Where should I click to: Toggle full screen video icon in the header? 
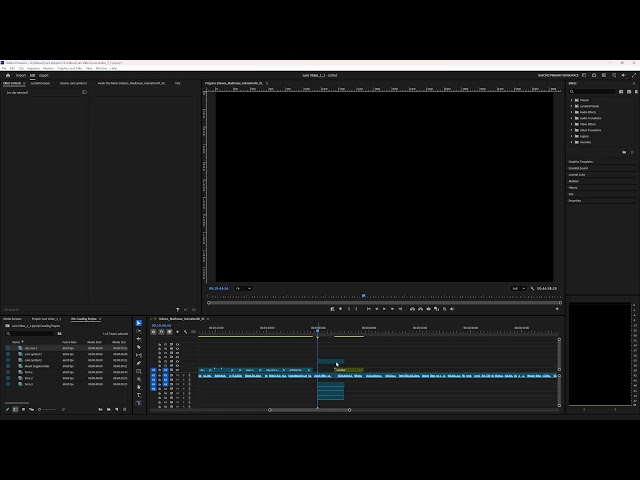[634, 75]
